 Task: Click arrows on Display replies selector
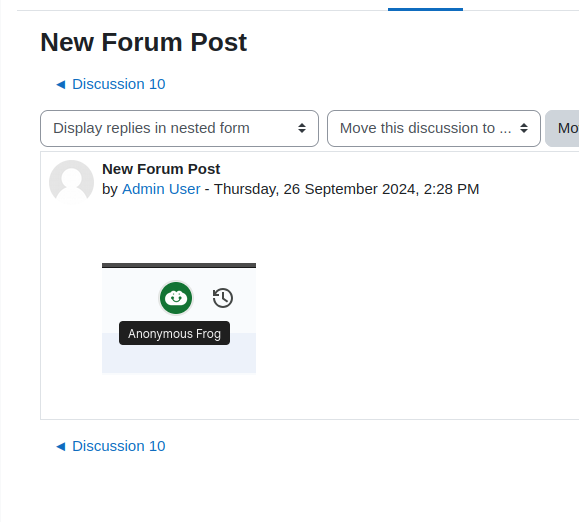click(x=302, y=128)
